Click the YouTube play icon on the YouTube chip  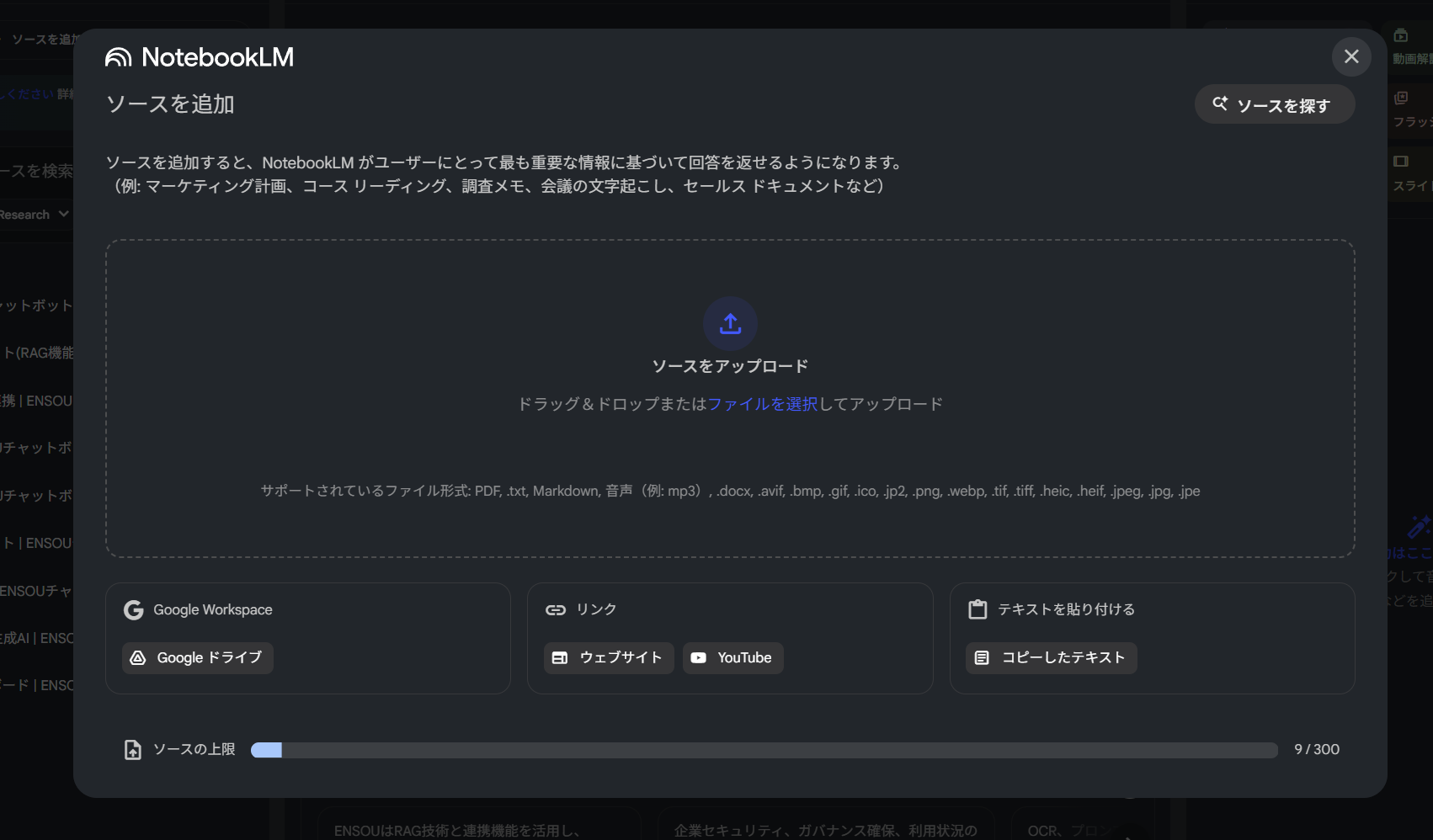click(698, 657)
